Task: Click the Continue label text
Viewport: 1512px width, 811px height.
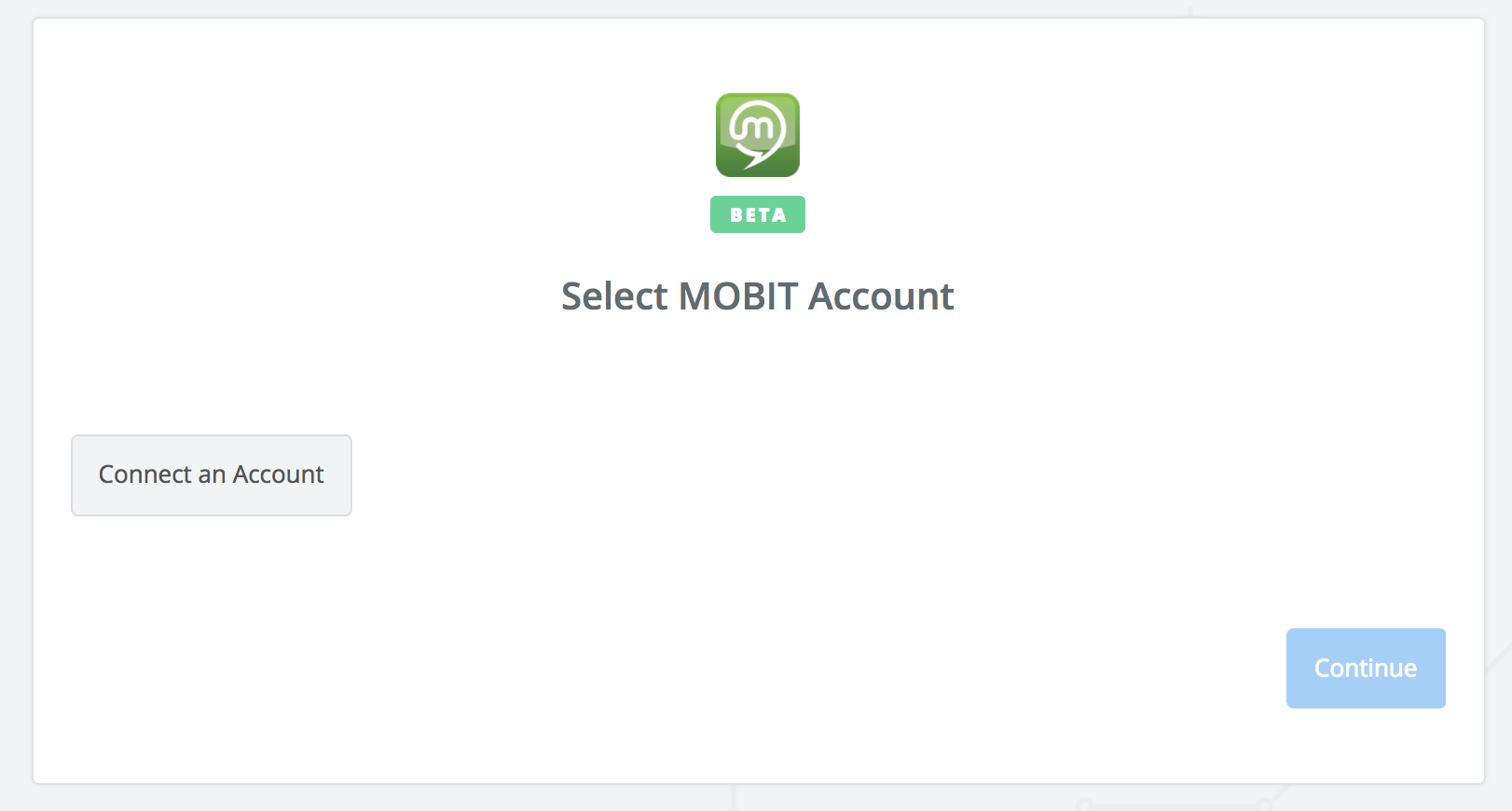Action: [1366, 668]
